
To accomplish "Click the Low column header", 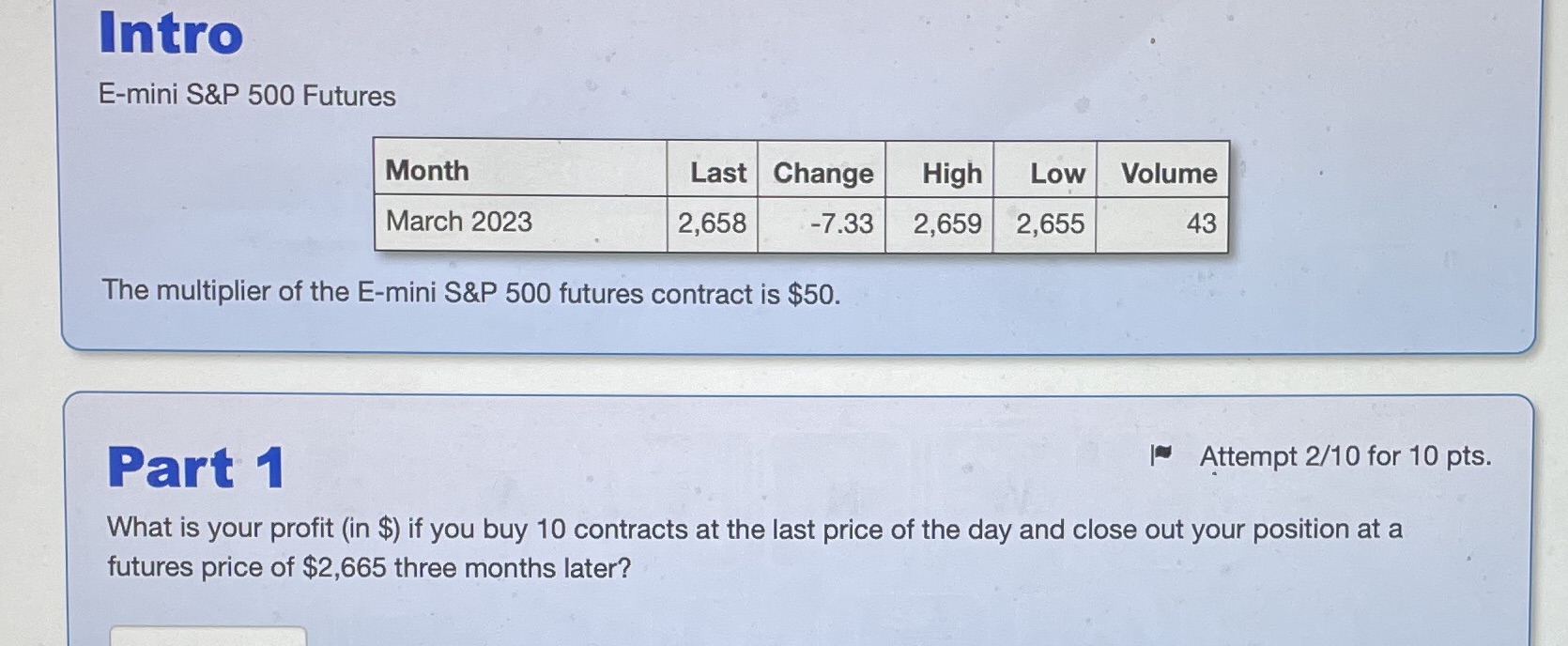I will (1057, 174).
